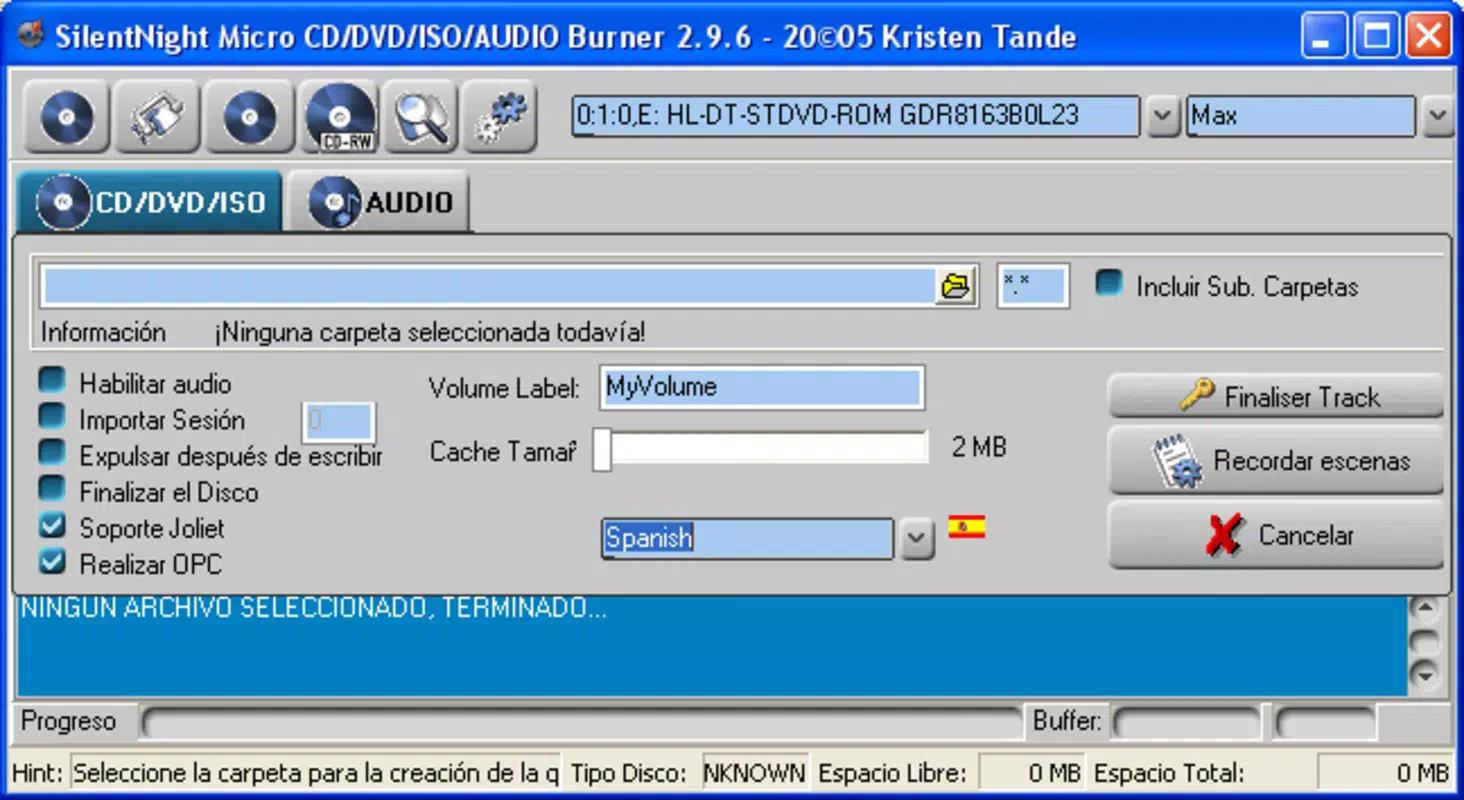Click the disc icon left of the clamp icon
1464x800 pixels.
point(67,117)
